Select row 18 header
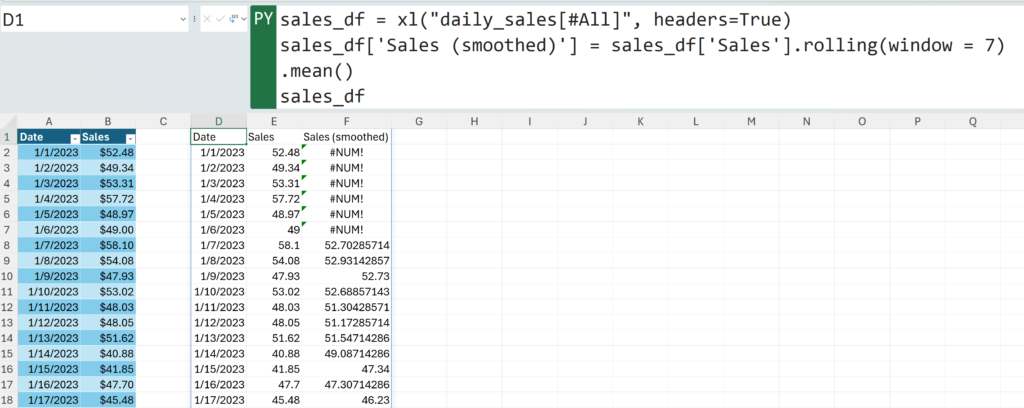1024x408 pixels. point(8,400)
